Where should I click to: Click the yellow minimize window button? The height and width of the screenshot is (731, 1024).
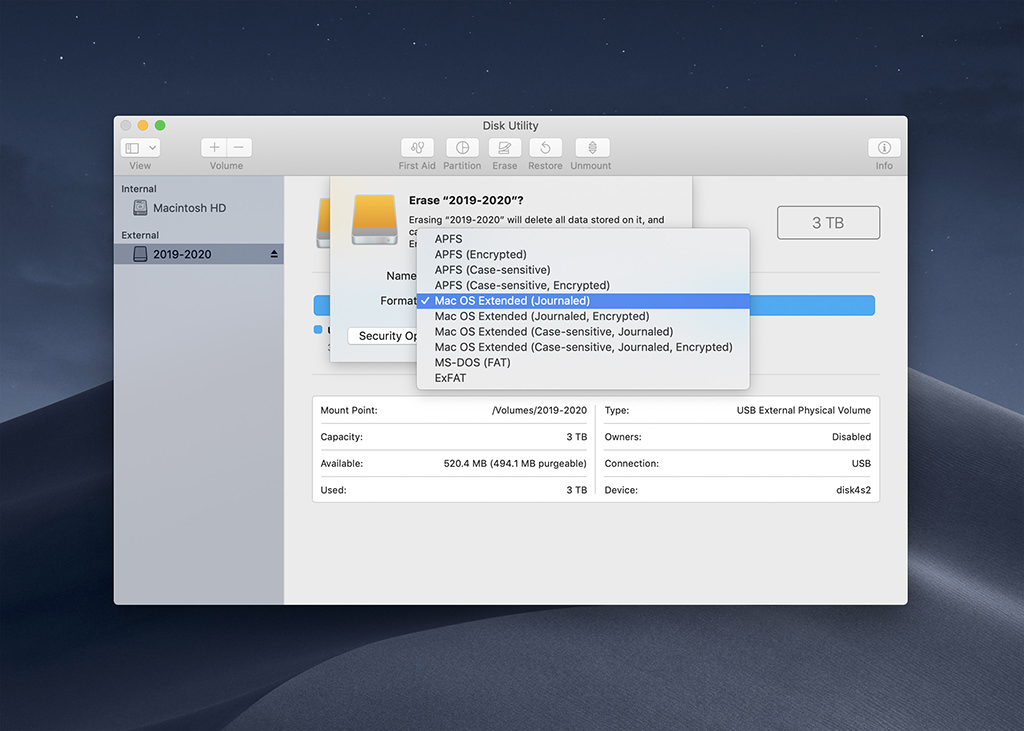[x=143, y=125]
